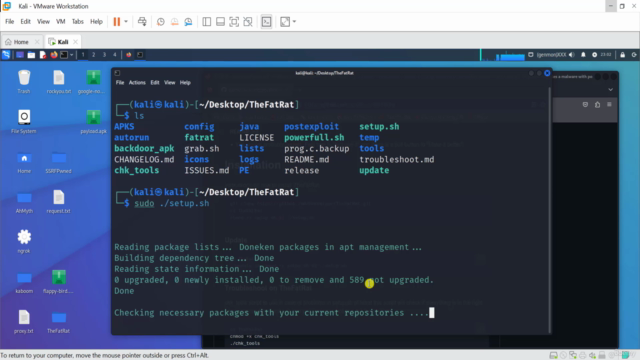Select the proxy.txt desktop file
640x360 pixels.
click(x=24, y=322)
